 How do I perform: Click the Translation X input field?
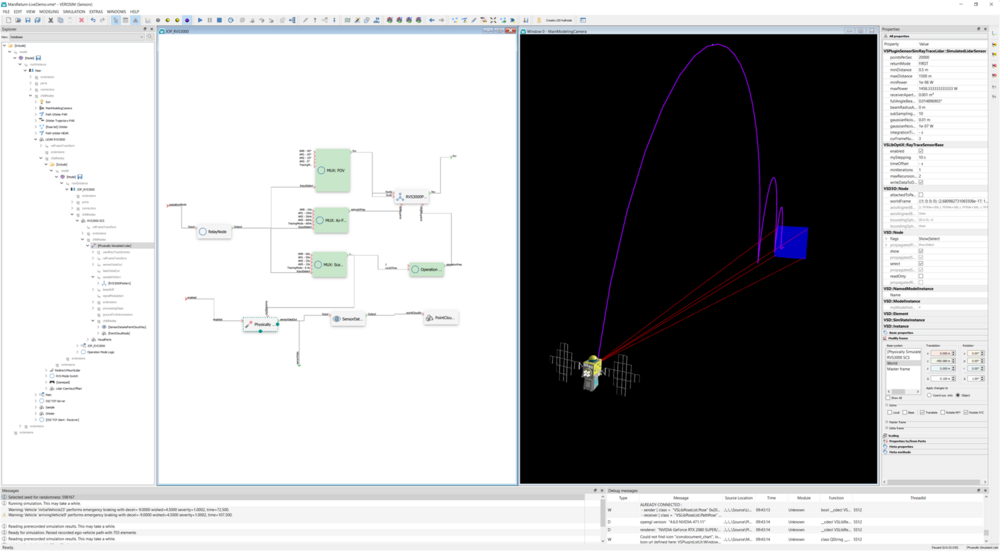(941, 353)
